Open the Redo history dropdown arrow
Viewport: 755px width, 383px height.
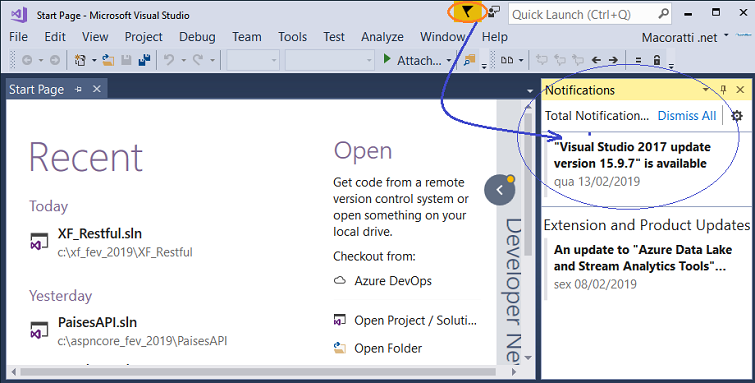pyautogui.click(x=212, y=60)
